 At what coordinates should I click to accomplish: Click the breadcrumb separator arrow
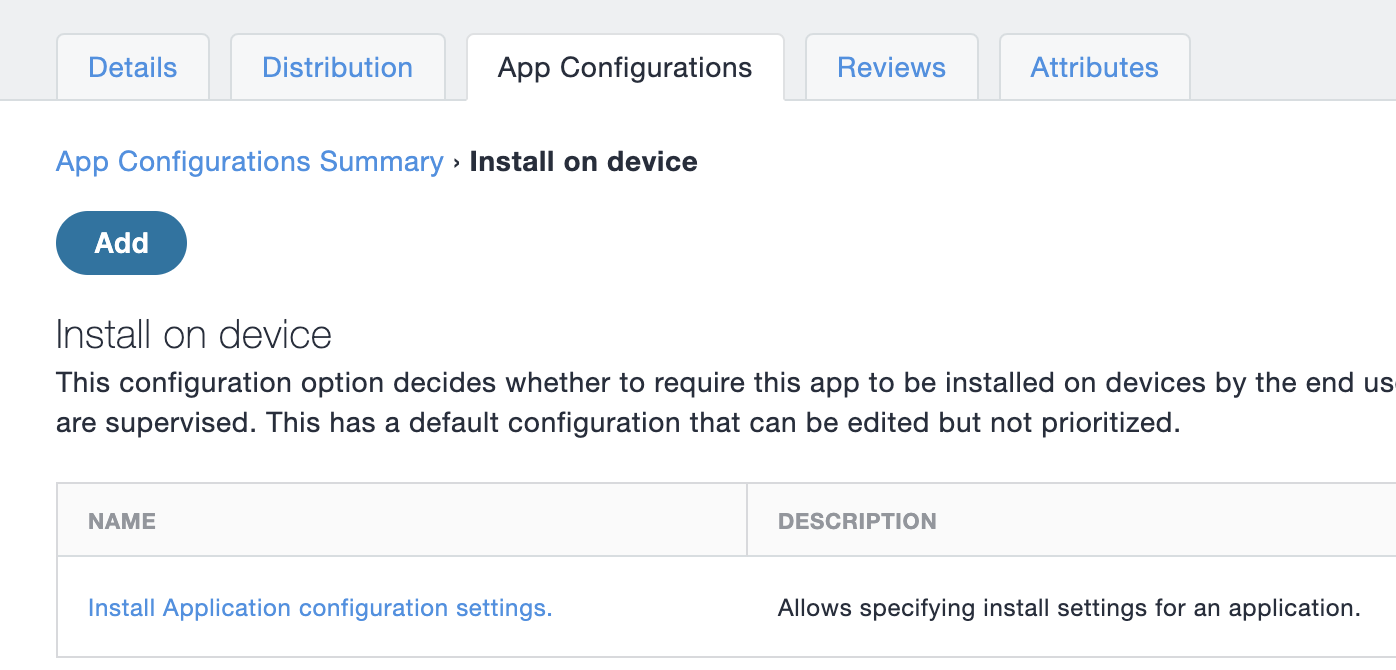456,161
